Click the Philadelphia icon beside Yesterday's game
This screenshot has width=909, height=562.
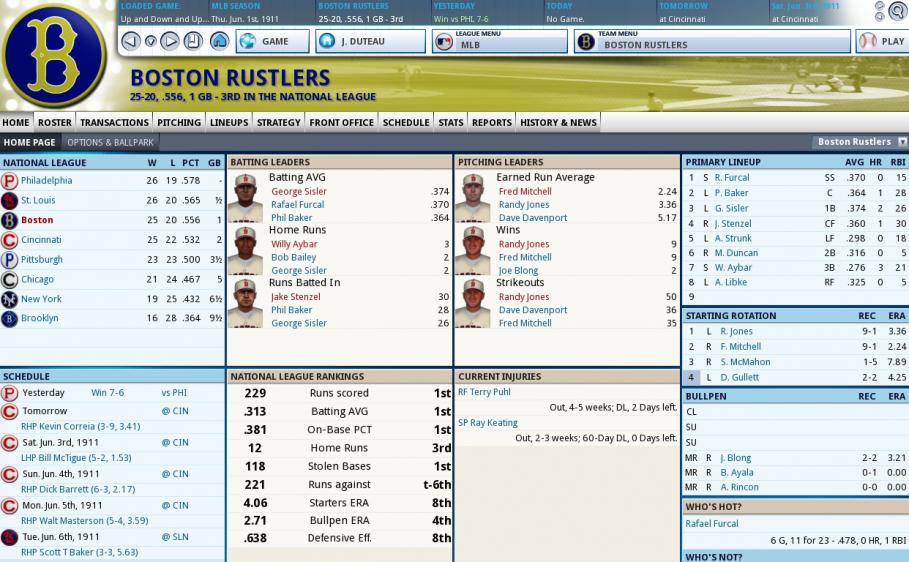click(x=9, y=393)
